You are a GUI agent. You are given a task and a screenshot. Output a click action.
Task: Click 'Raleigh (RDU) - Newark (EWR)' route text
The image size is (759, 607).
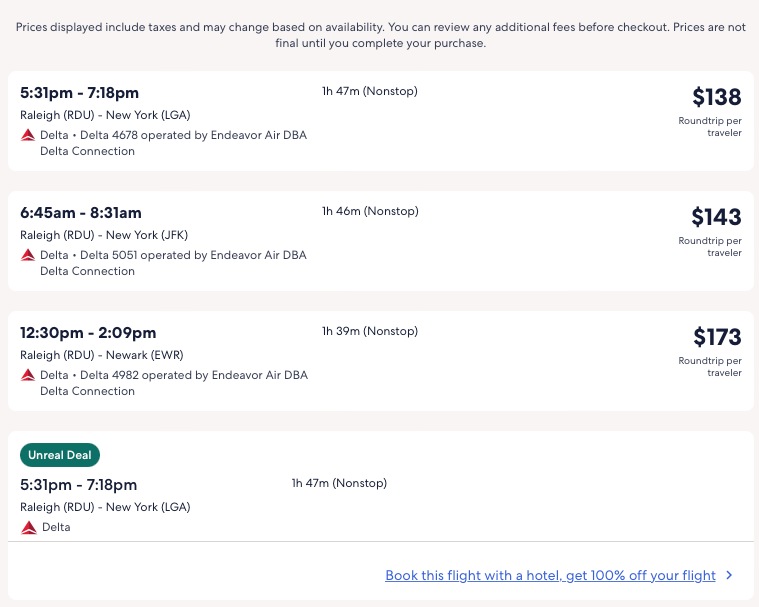coord(102,355)
